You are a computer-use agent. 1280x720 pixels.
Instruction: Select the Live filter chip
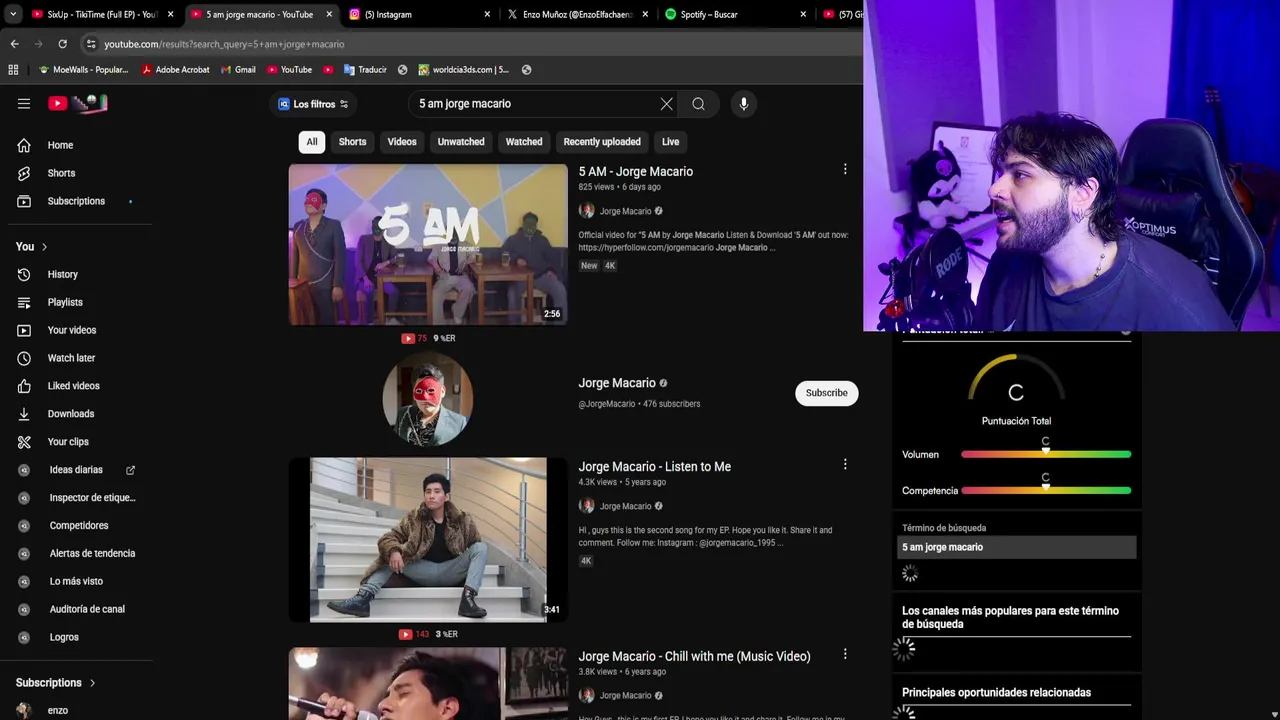(670, 142)
